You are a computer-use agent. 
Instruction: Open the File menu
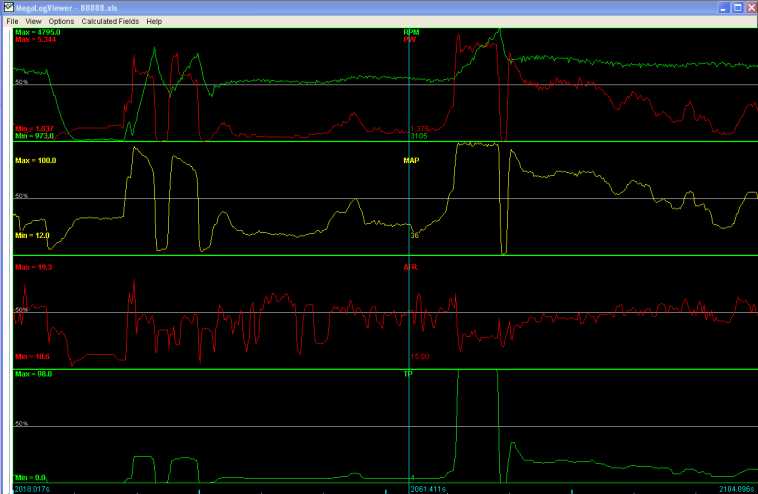coord(12,21)
